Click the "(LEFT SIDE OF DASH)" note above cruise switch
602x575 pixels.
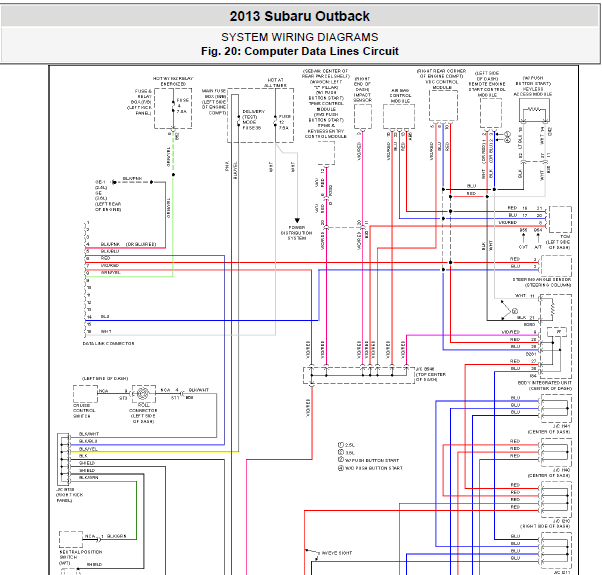[105, 378]
